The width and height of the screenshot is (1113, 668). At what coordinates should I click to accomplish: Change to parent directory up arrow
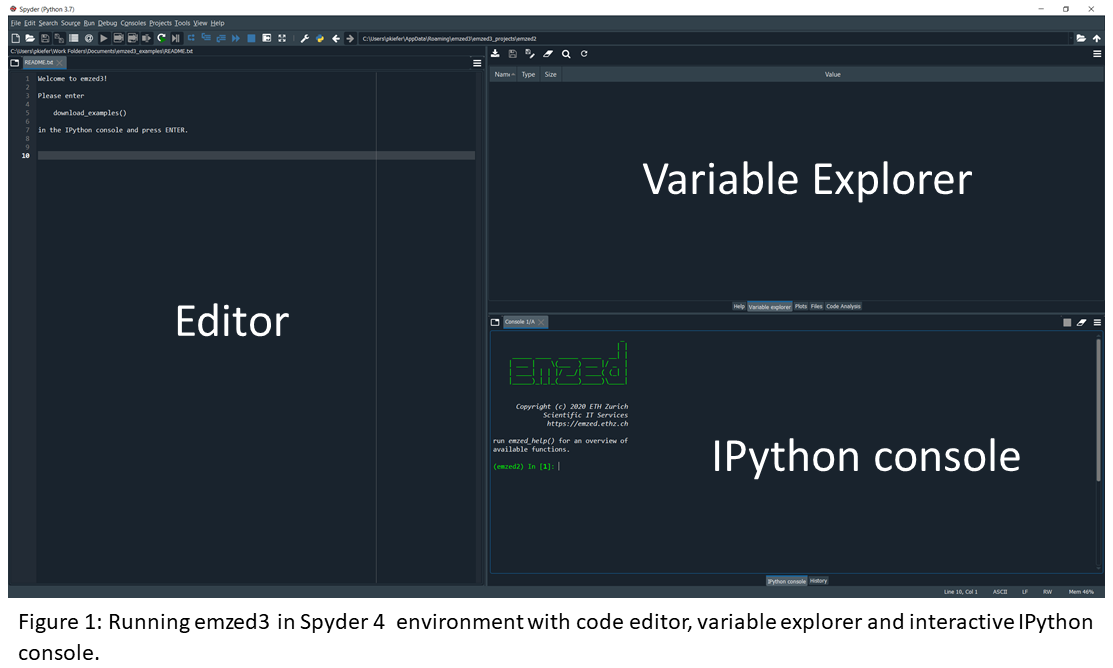[1097, 38]
